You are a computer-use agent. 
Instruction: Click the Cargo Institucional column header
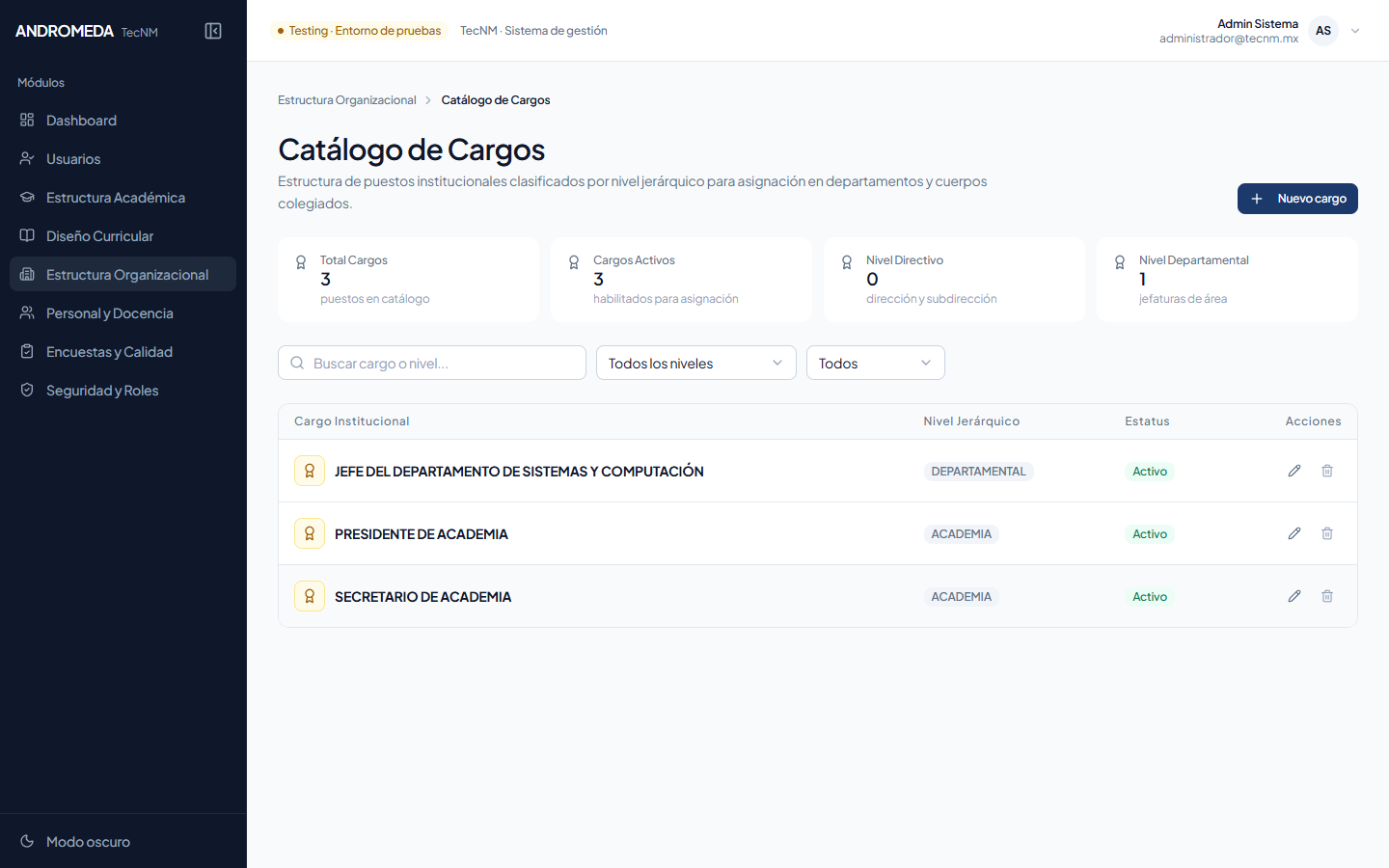[x=352, y=421]
